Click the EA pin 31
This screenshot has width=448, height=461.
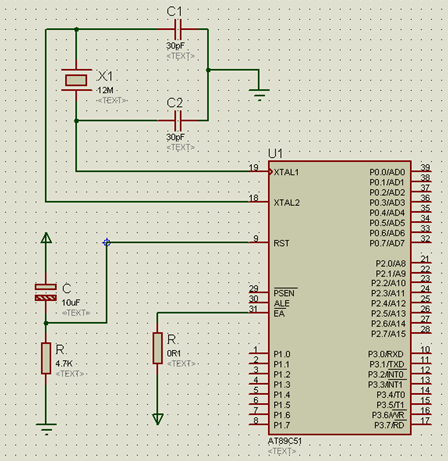(x=259, y=312)
